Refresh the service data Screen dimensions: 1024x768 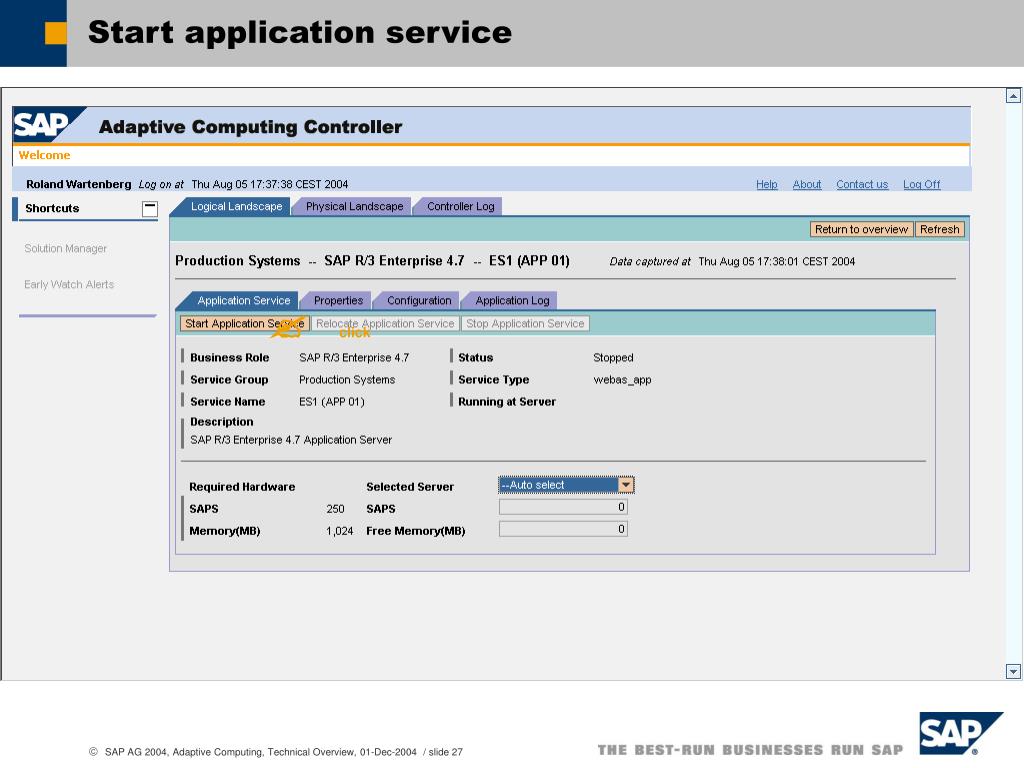(x=939, y=229)
